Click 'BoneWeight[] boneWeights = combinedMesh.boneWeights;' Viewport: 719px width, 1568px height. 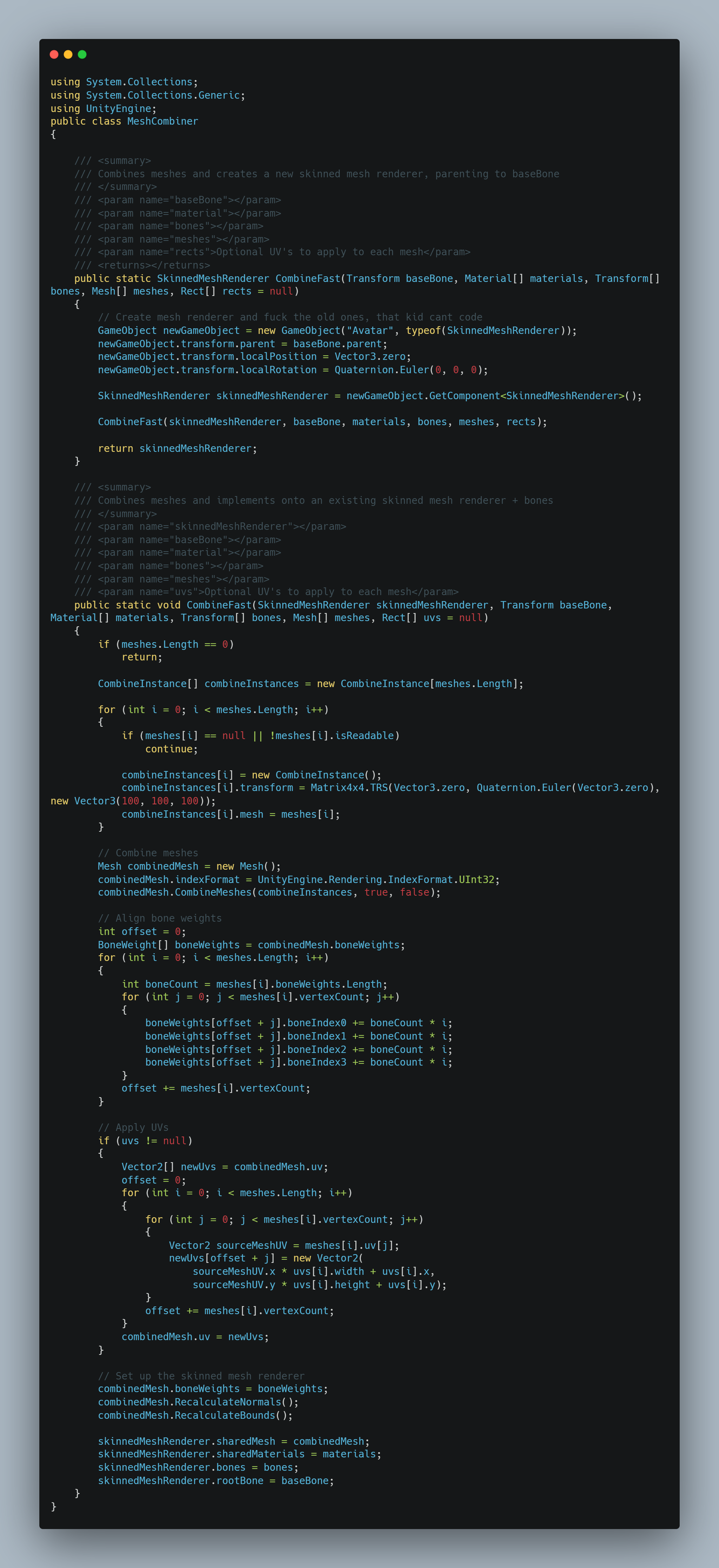(x=251, y=945)
